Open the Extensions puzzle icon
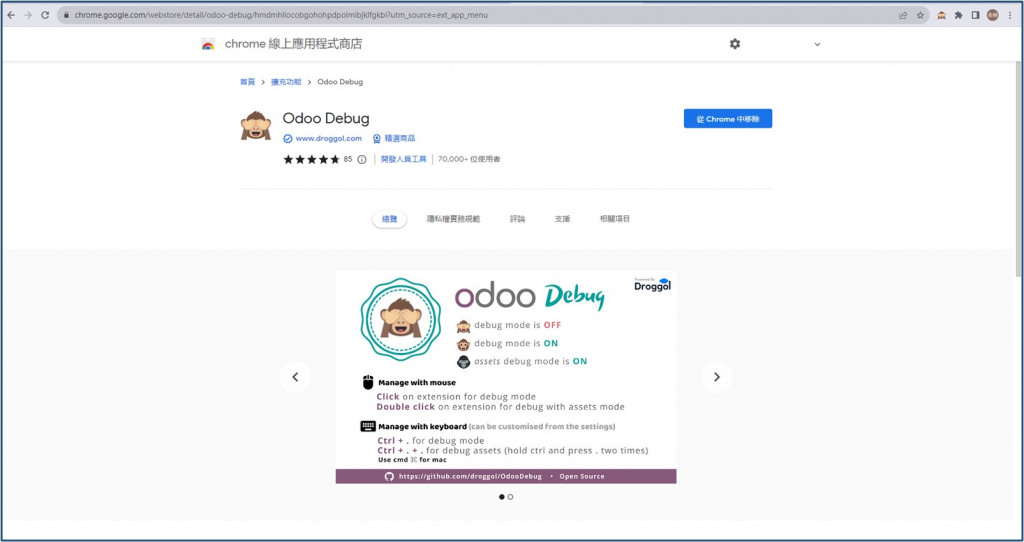The height and width of the screenshot is (542, 1024). tap(958, 15)
